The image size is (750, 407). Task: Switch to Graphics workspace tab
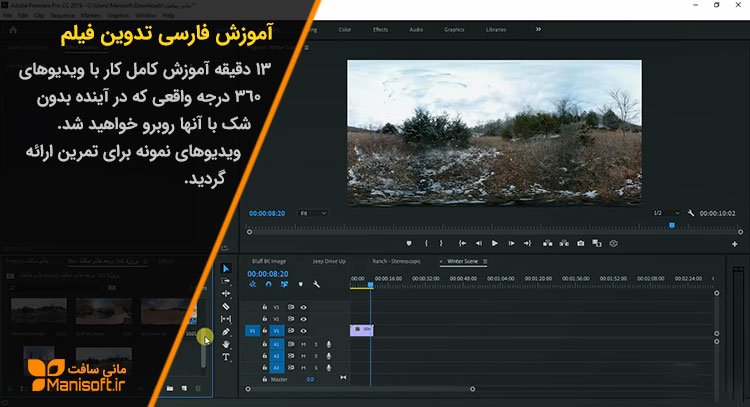coord(454,30)
